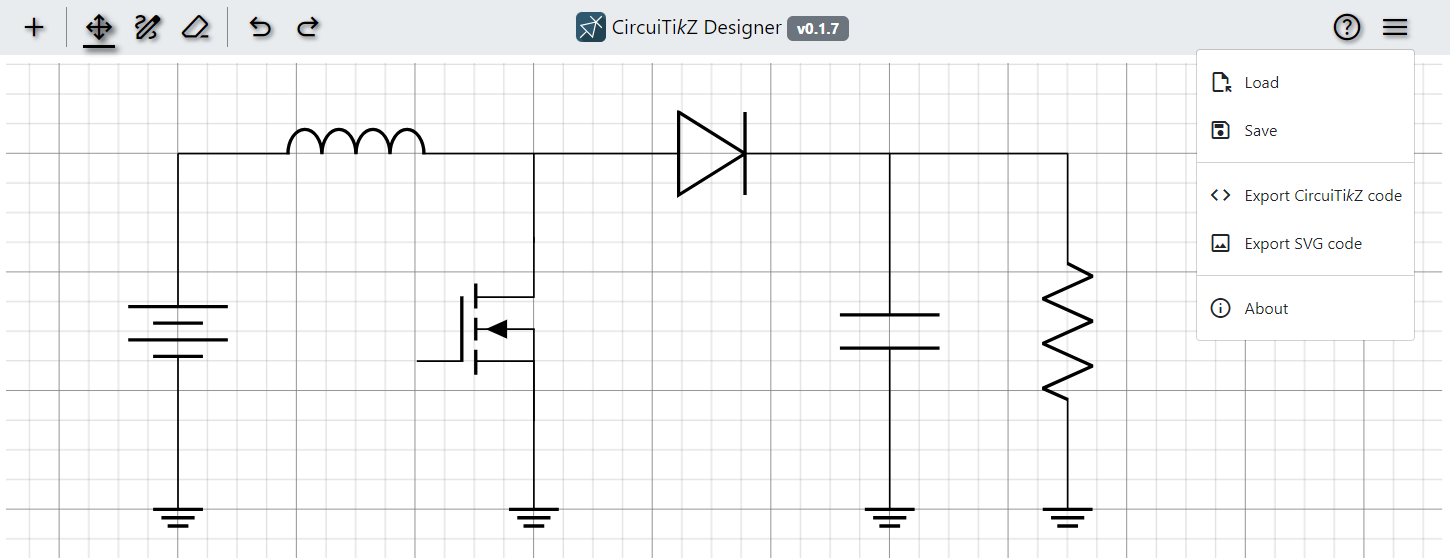The image size is (1450, 558).
Task: Select the eraser tool
Action: (195, 27)
